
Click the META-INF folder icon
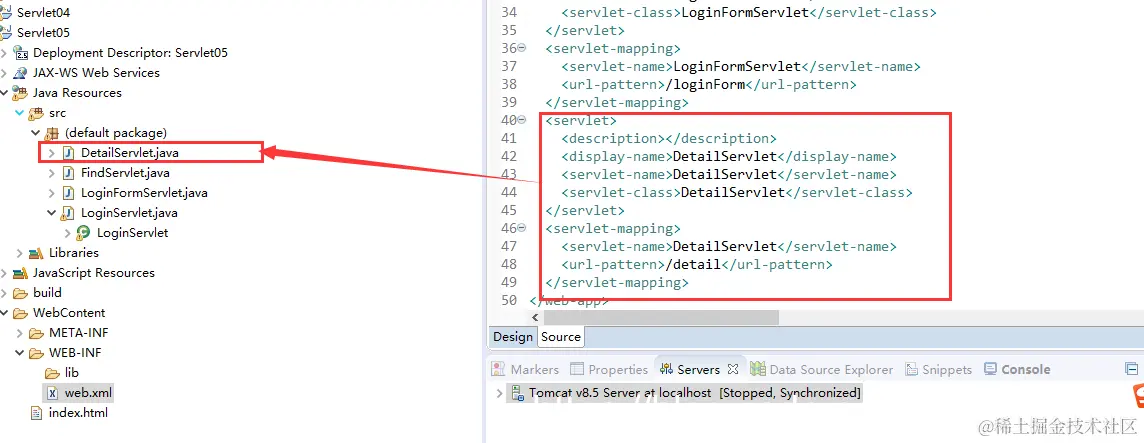[36, 333]
